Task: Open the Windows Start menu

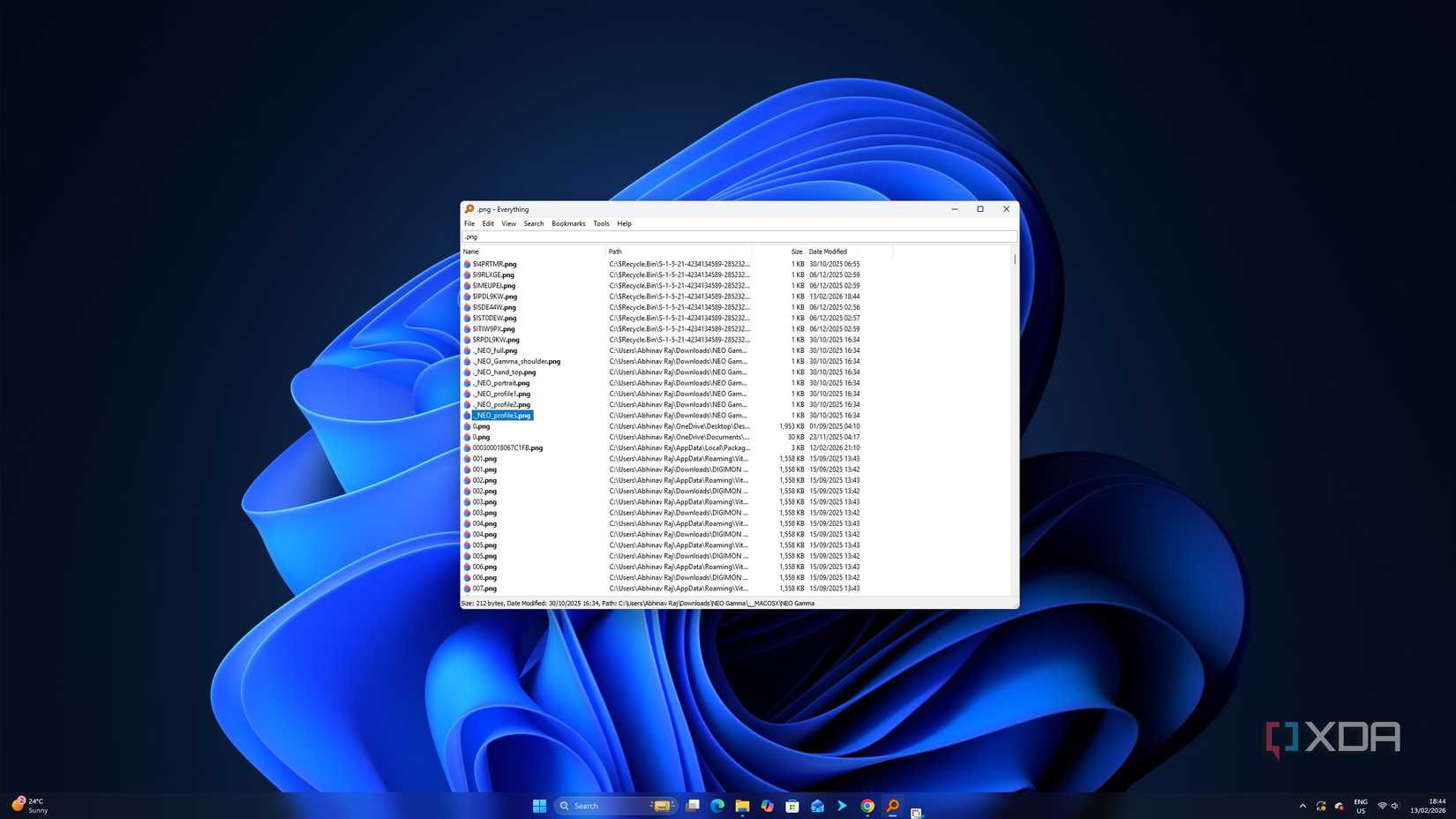Action: (539, 806)
